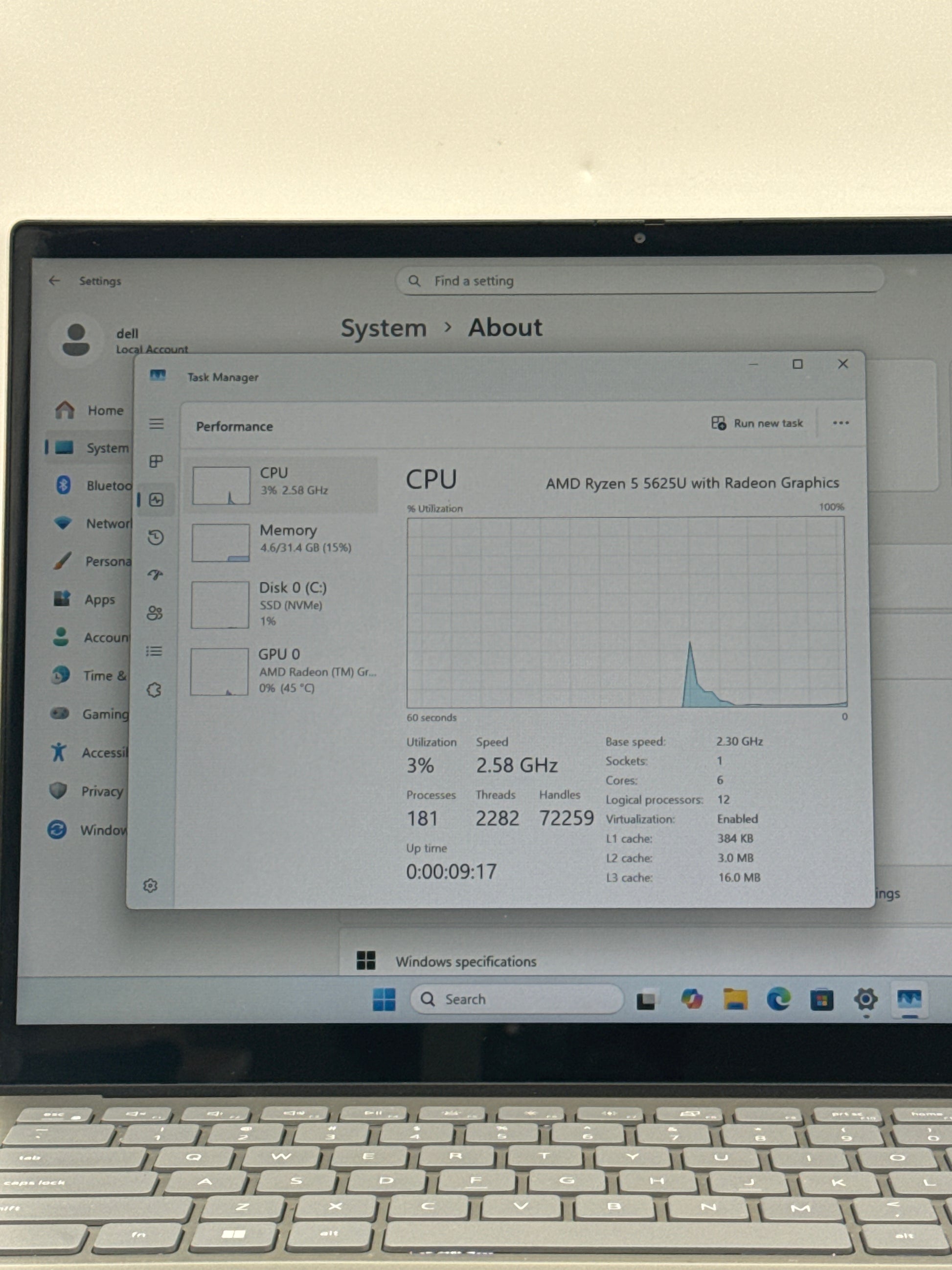The width and height of the screenshot is (952, 1270).
Task: Open App history page icon
Action: (x=156, y=537)
